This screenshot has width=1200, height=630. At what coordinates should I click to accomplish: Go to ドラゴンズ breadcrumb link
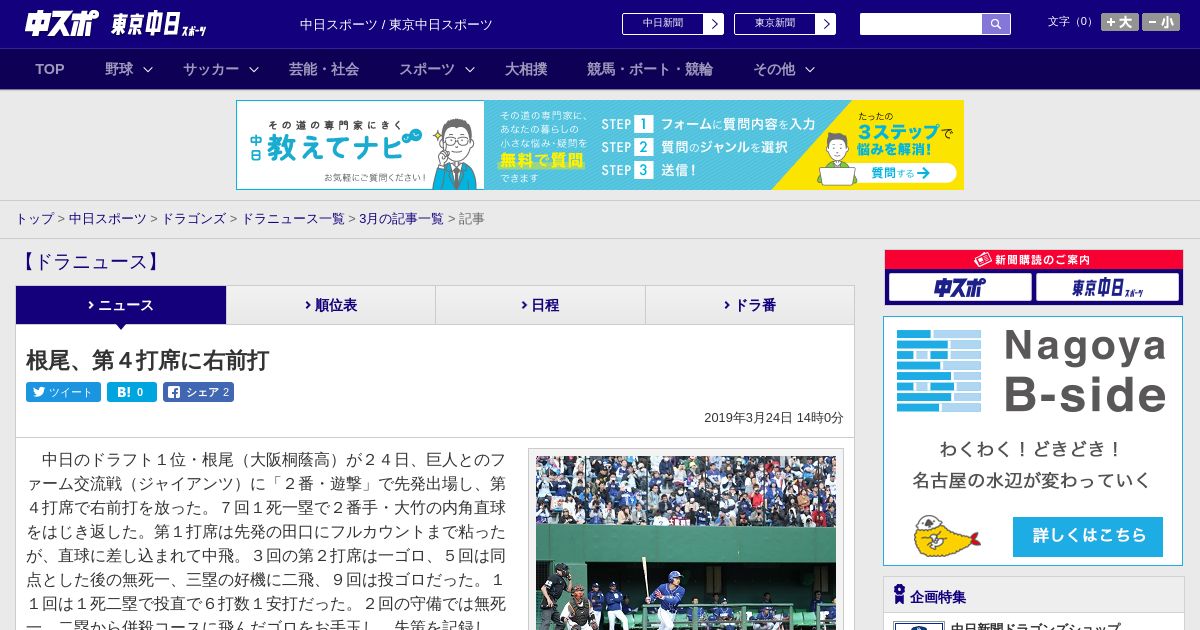pos(194,218)
